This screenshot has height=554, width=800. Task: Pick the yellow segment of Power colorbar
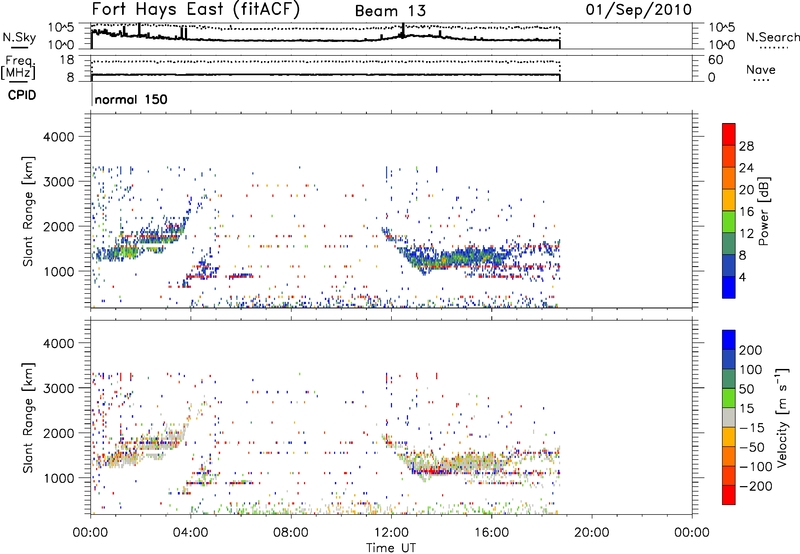pos(729,200)
